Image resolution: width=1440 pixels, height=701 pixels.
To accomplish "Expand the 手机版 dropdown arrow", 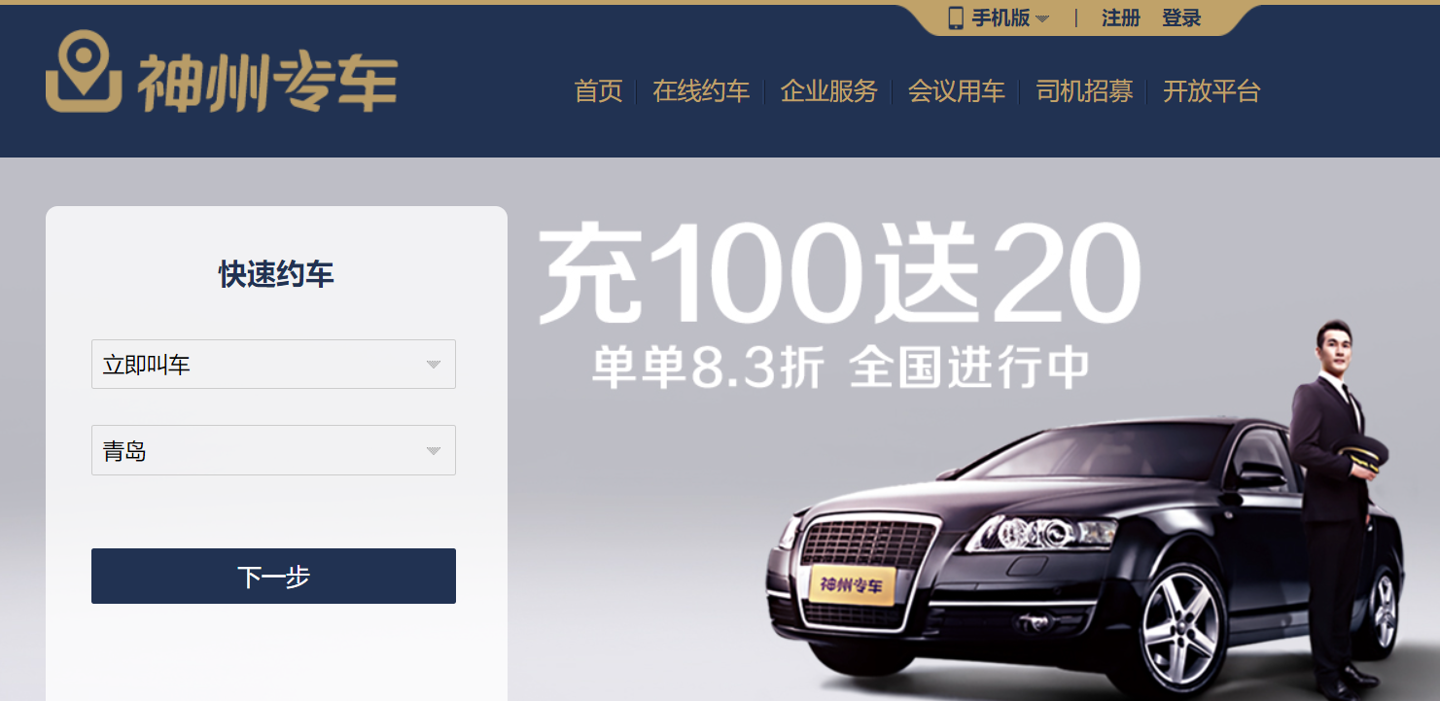I will pyautogui.click(x=1042, y=19).
